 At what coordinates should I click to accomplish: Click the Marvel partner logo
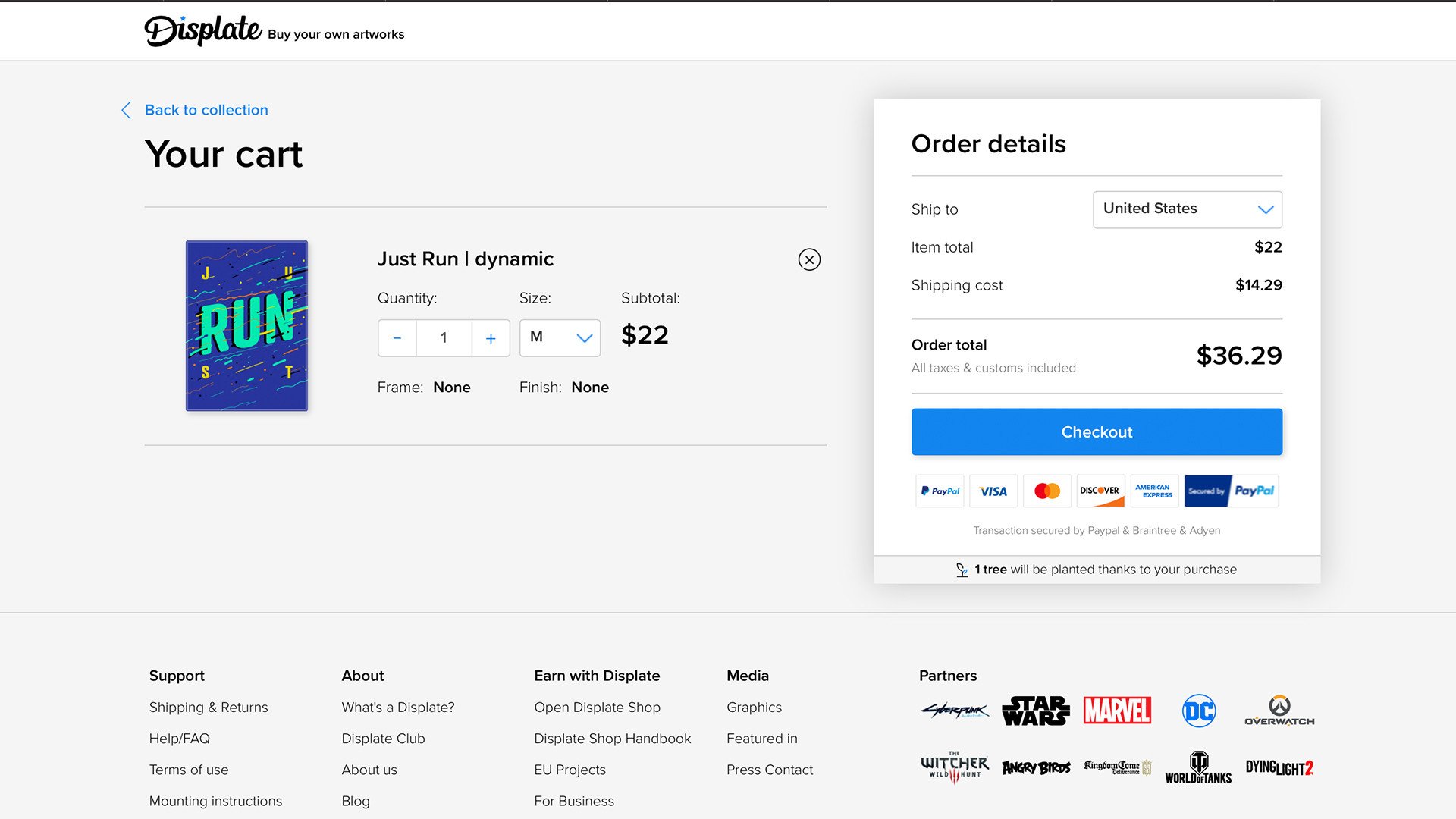coord(1117,711)
